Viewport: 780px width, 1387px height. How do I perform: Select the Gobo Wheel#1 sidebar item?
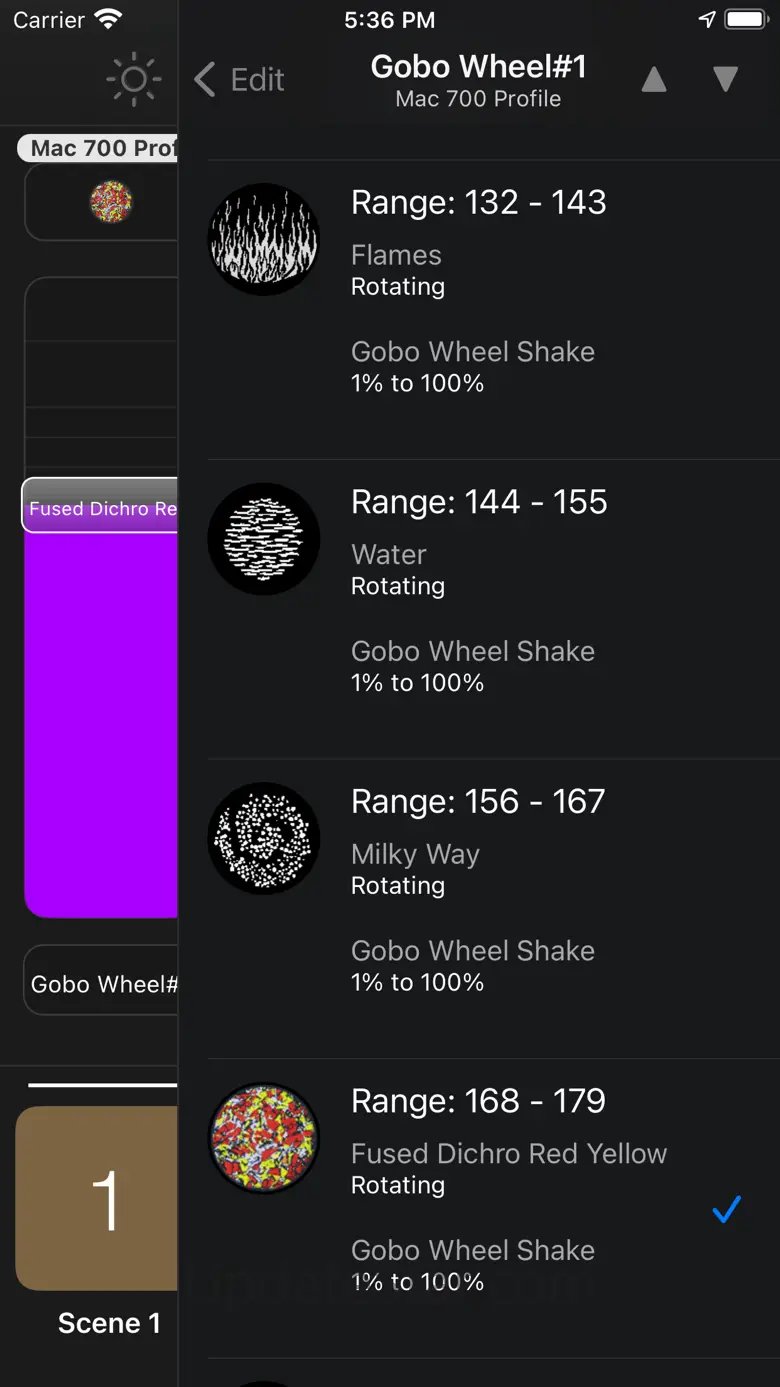(x=102, y=984)
